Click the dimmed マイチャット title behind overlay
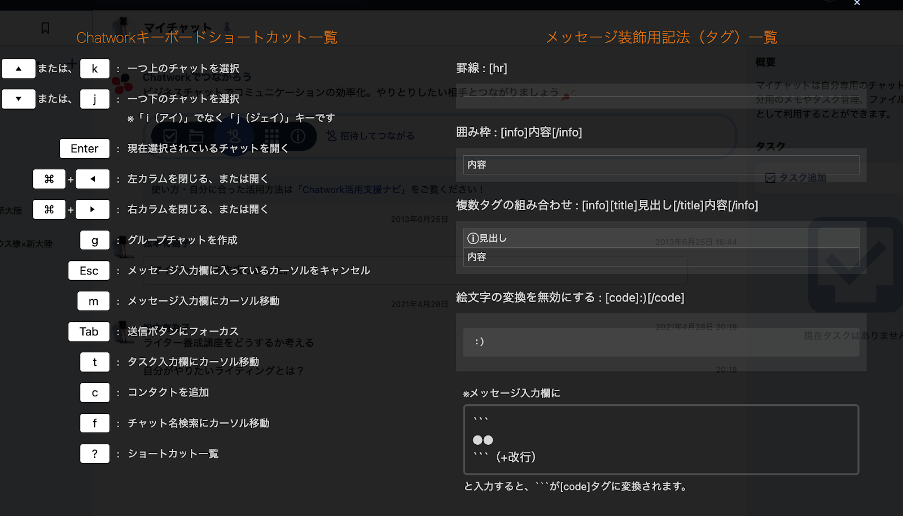The height and width of the screenshot is (516, 904). [178, 27]
